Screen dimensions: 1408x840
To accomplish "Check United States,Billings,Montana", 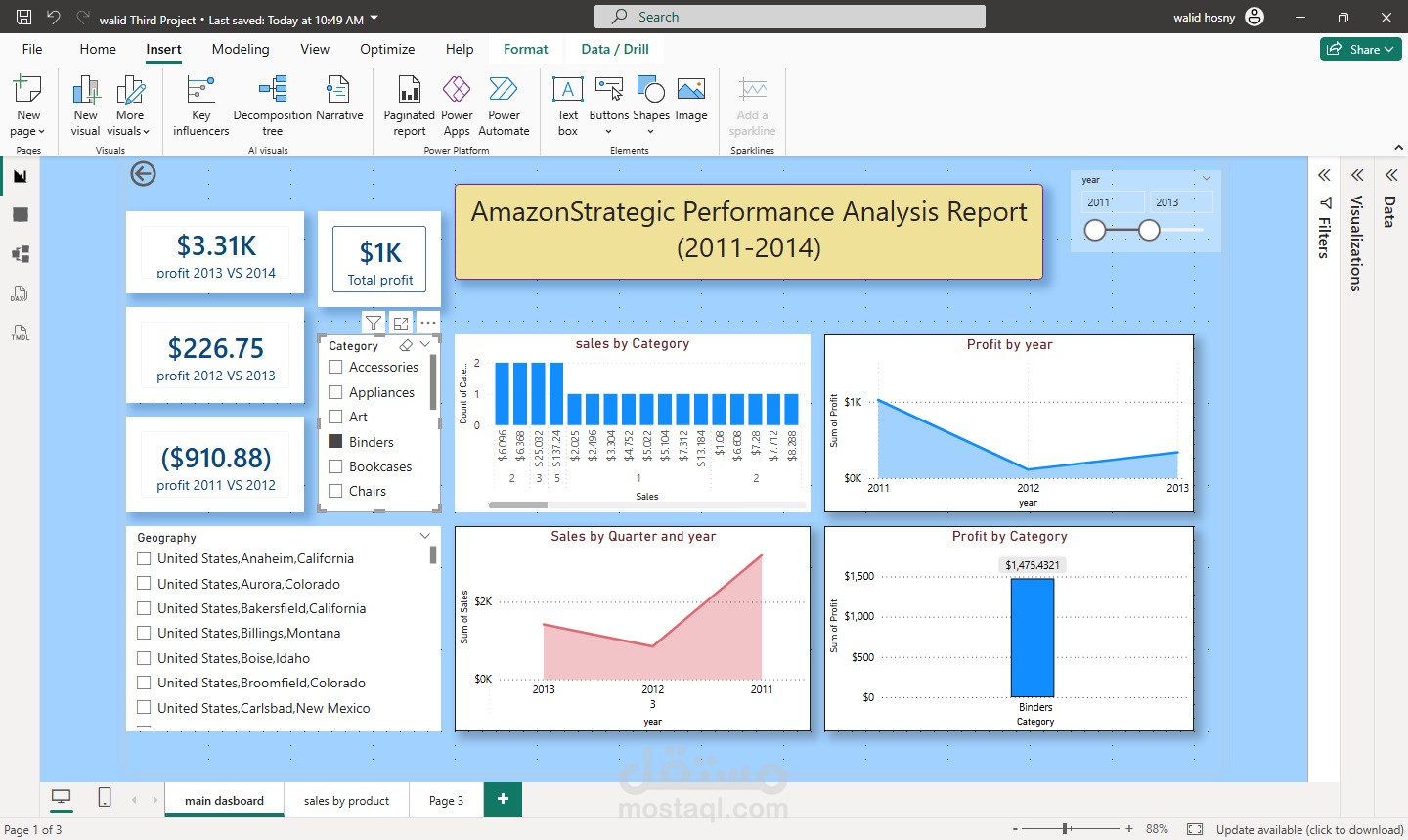I will (x=144, y=633).
